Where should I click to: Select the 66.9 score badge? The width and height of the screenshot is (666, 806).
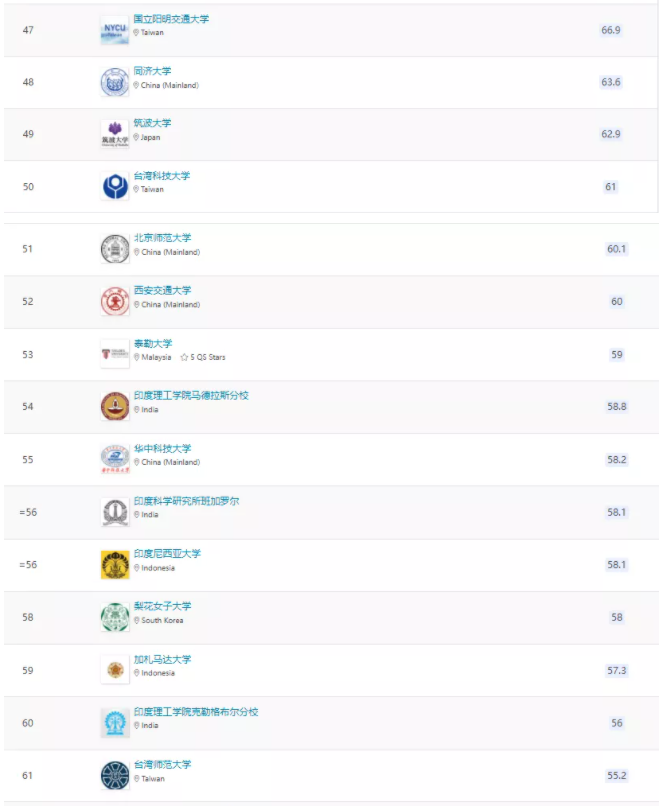pos(611,30)
